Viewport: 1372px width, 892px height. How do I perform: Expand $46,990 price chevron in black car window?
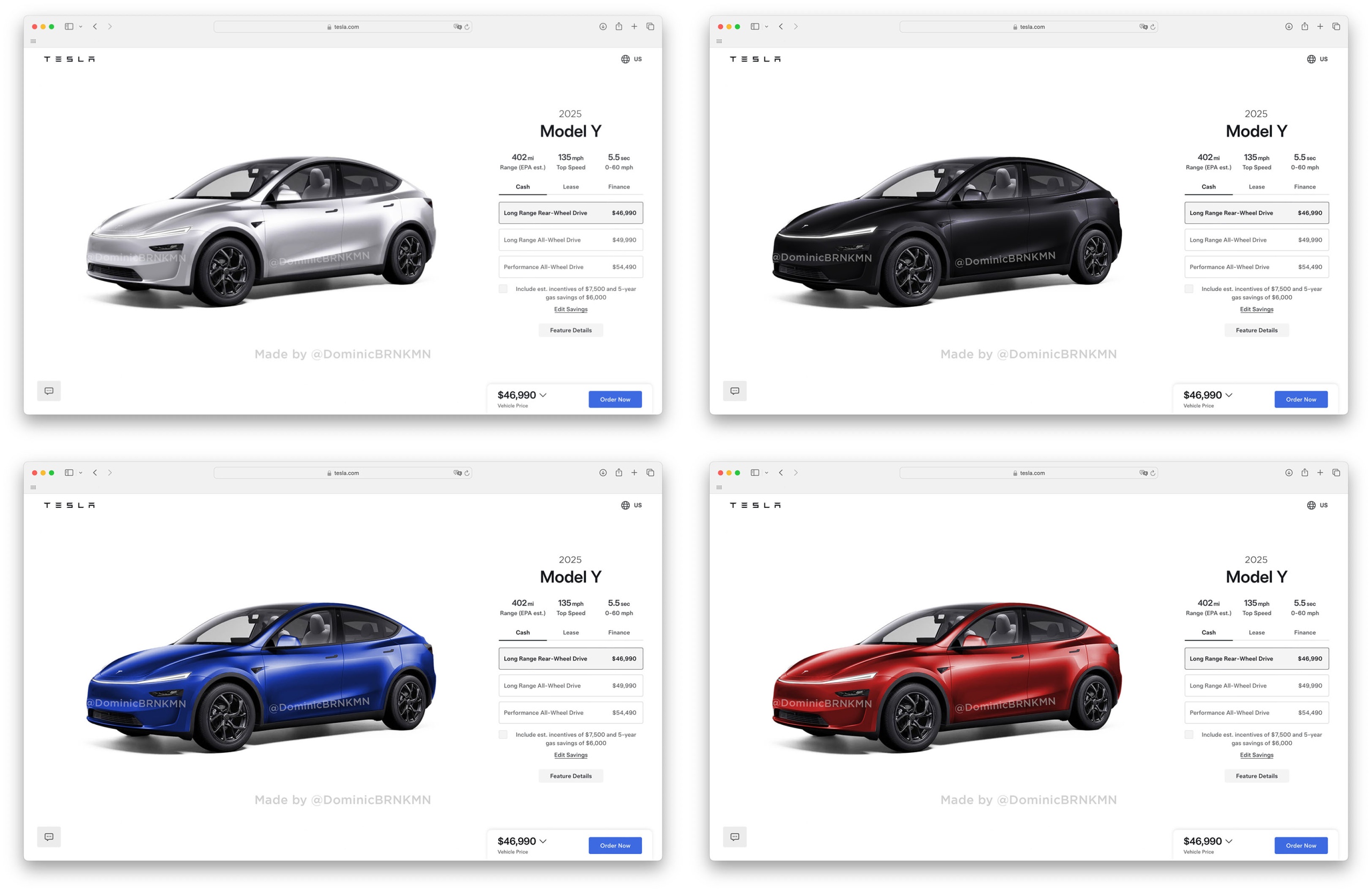1229,395
